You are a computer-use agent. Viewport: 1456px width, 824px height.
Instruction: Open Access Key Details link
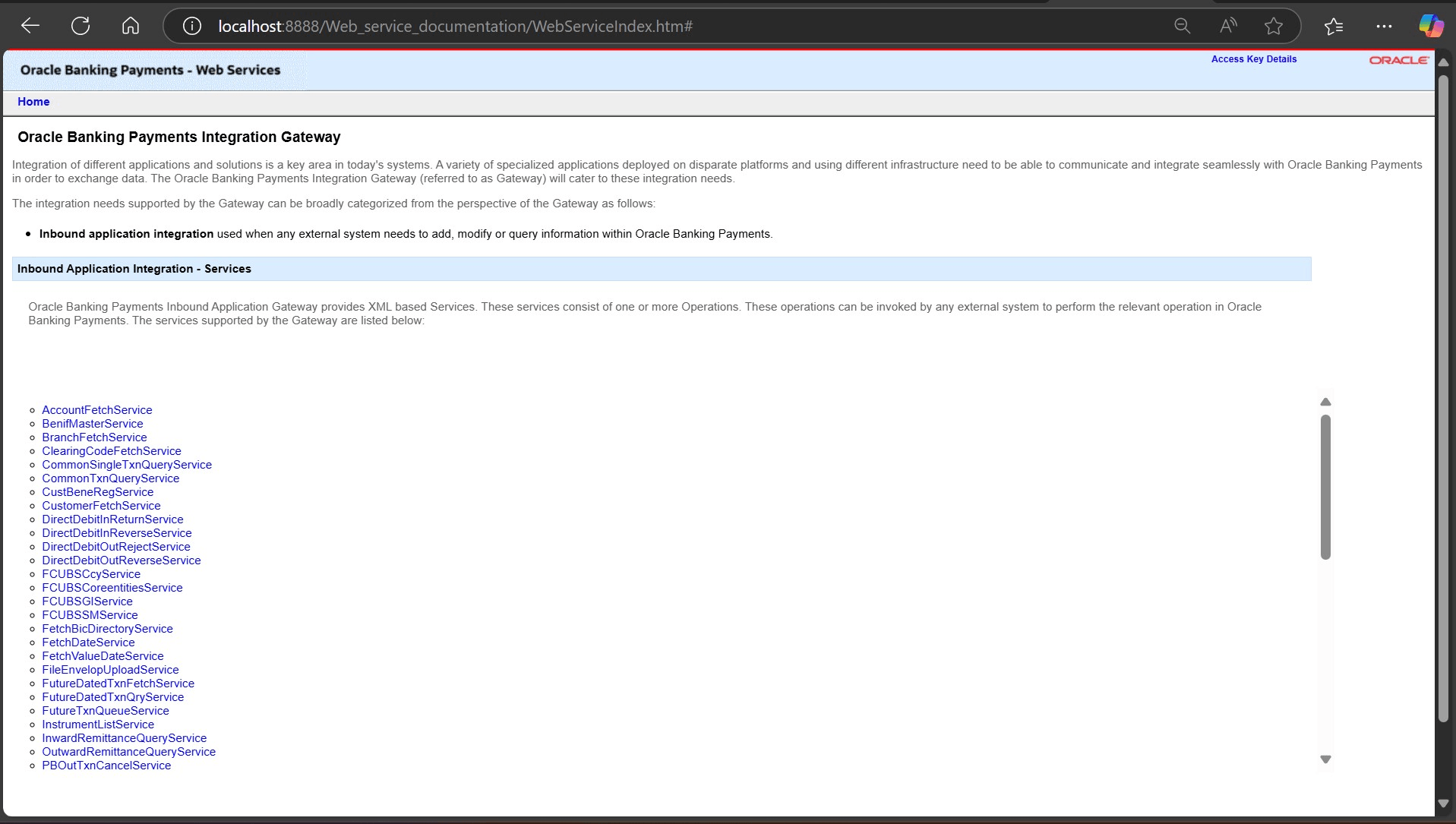1254,59
